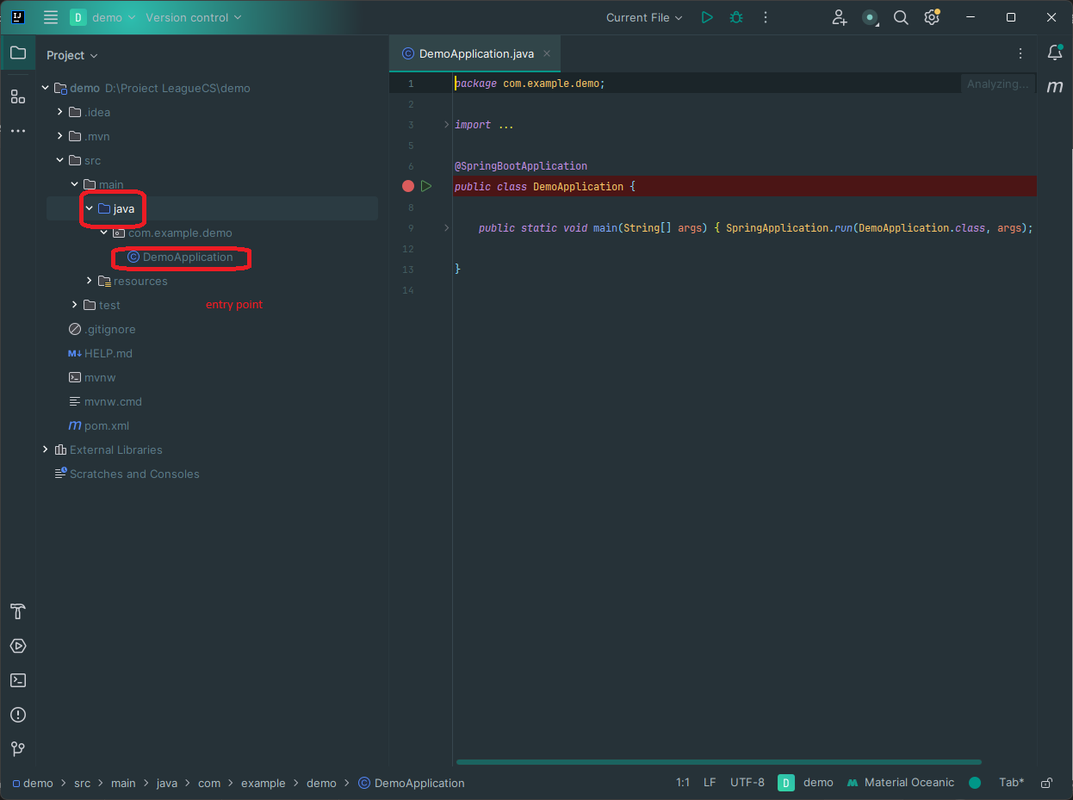Open IDE settings gear icon

pos(932,17)
